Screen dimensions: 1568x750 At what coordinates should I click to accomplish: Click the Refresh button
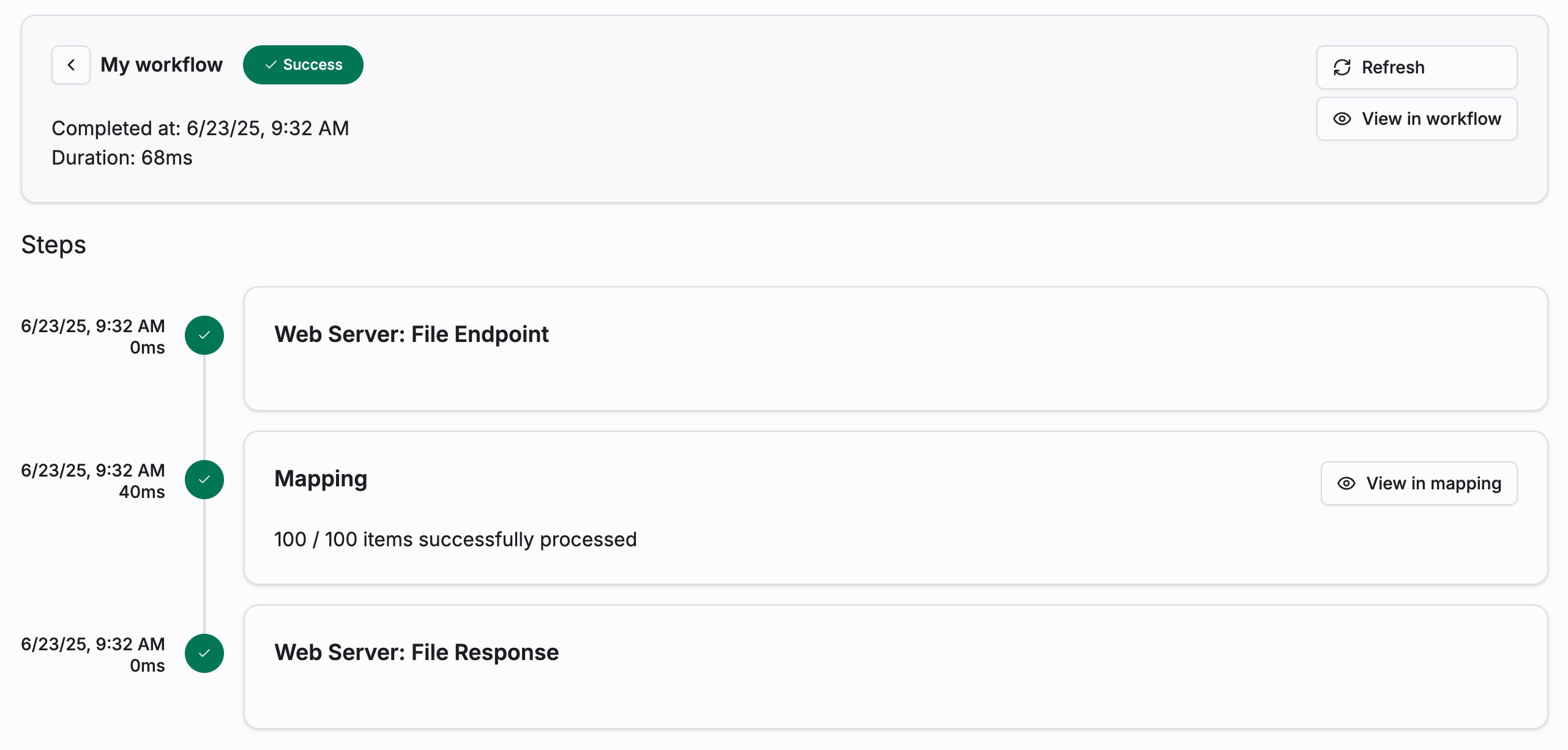pos(1417,67)
